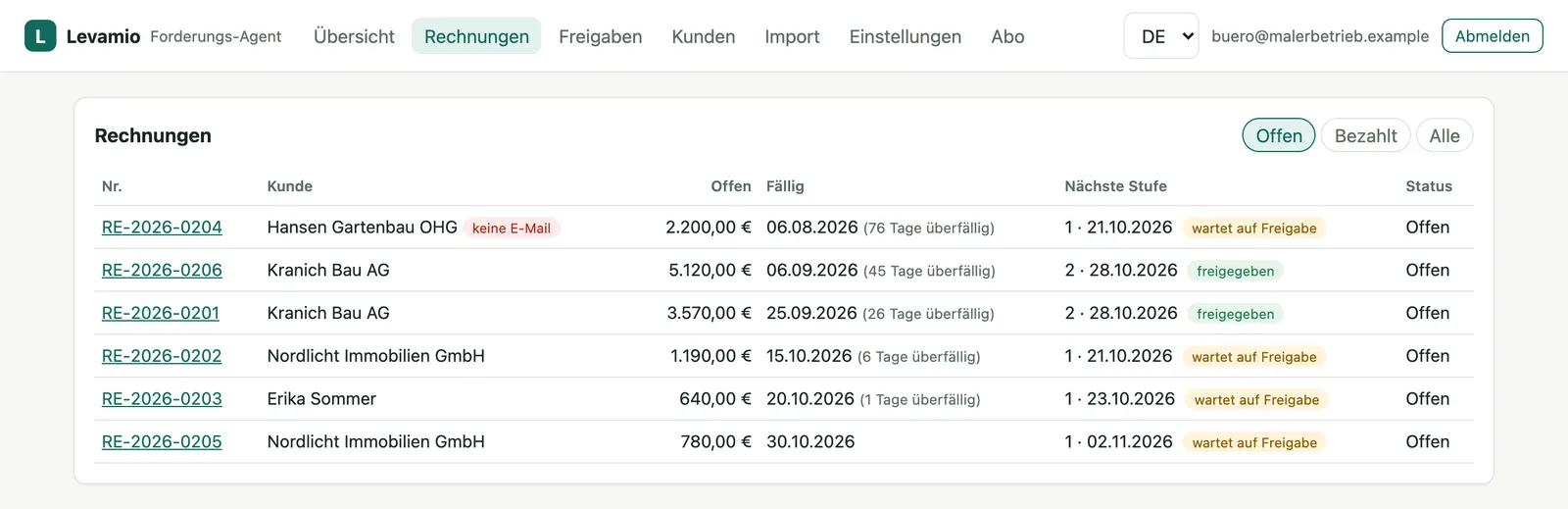Click the amount 1.190,00 €
1568x509 pixels.
tap(710, 356)
